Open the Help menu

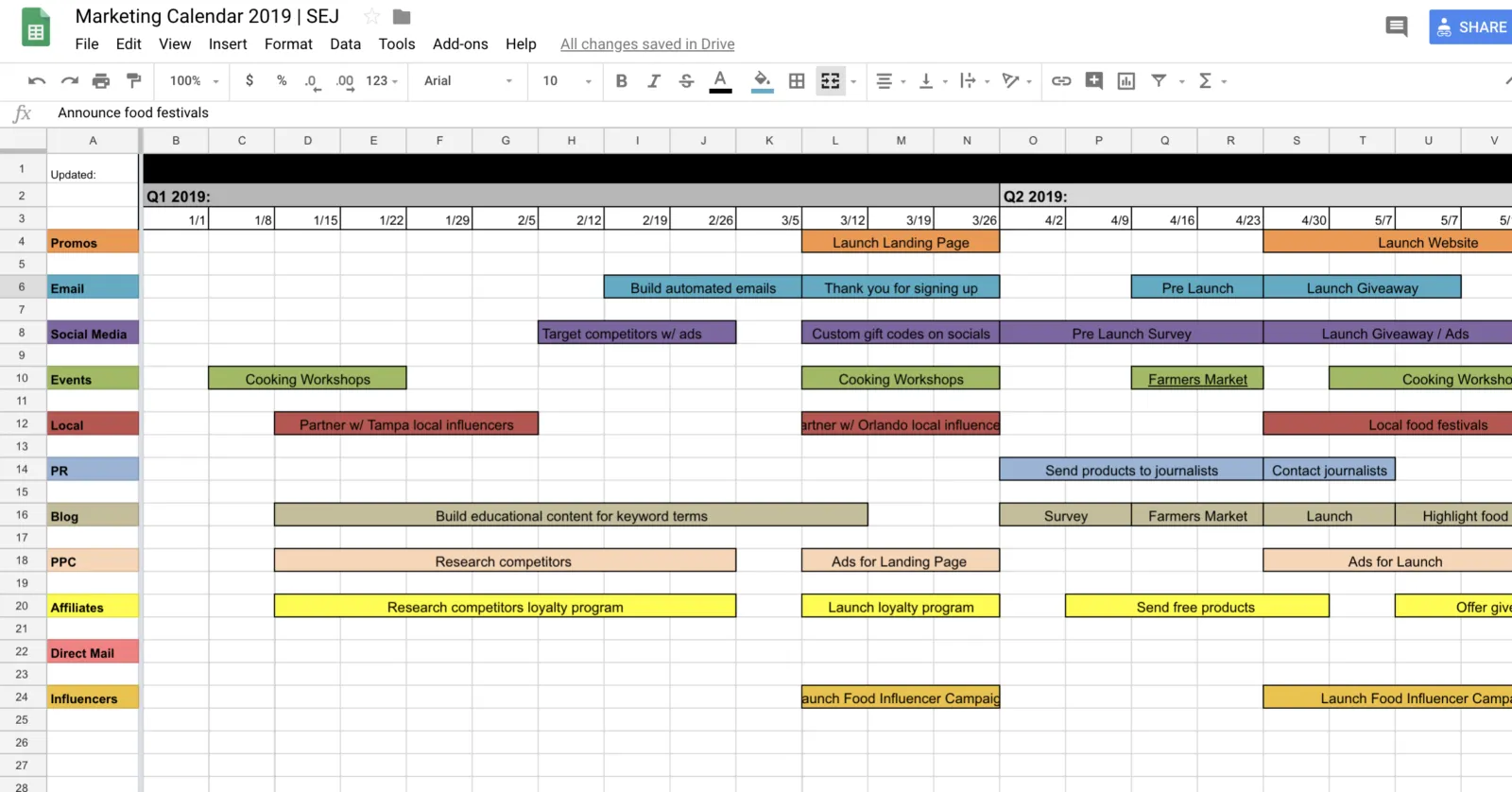tap(521, 44)
